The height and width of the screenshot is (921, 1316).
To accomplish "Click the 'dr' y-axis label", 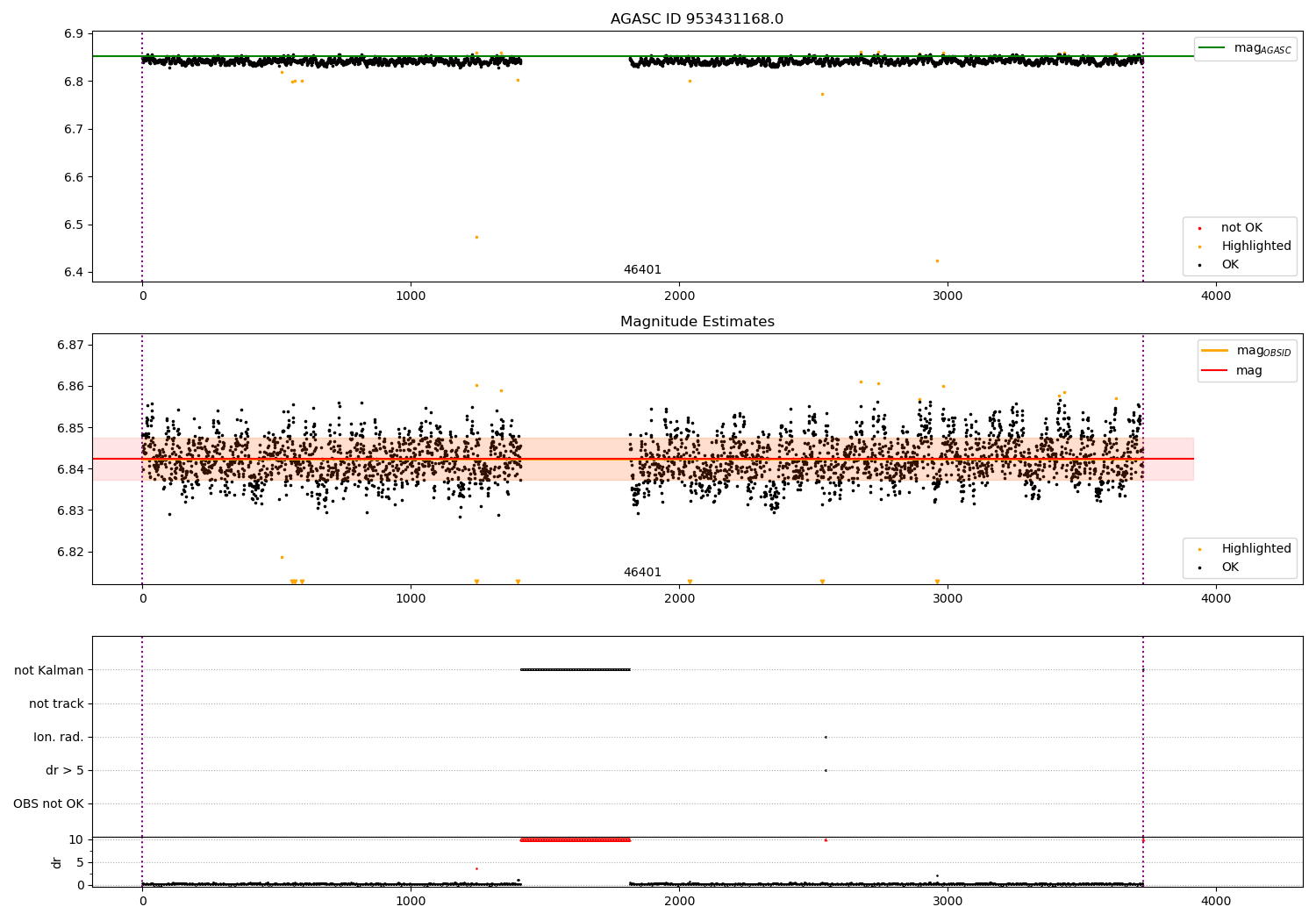I will point(57,862).
